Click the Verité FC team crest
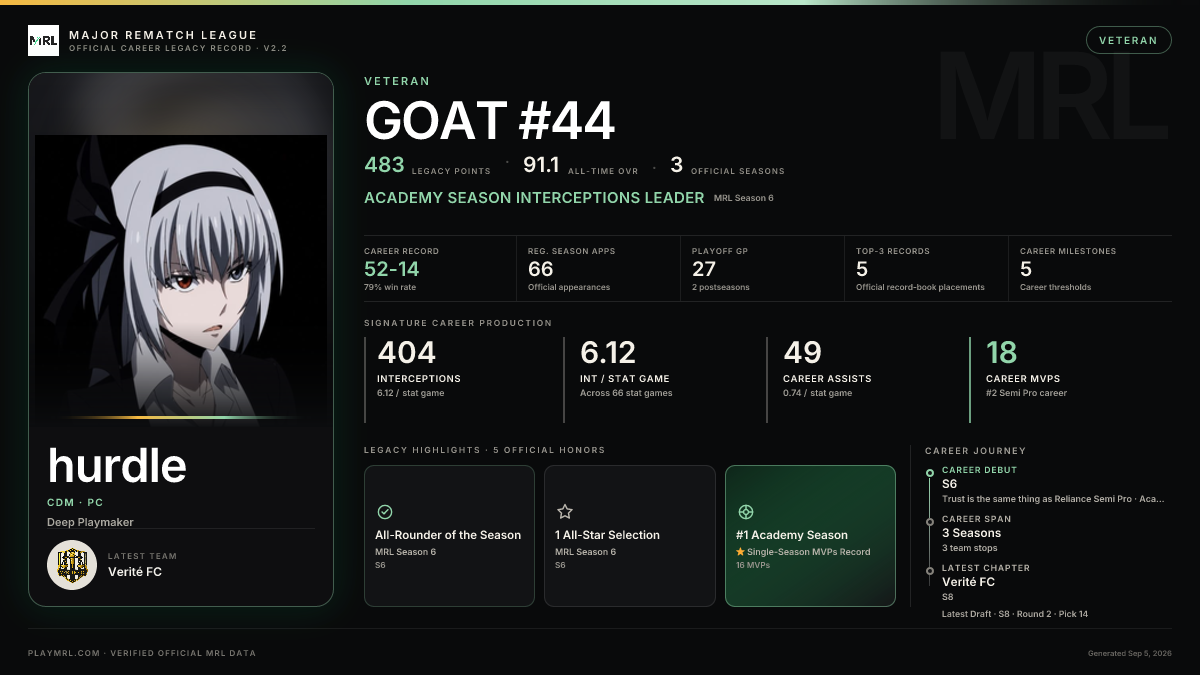The width and height of the screenshot is (1200, 675). (x=72, y=565)
